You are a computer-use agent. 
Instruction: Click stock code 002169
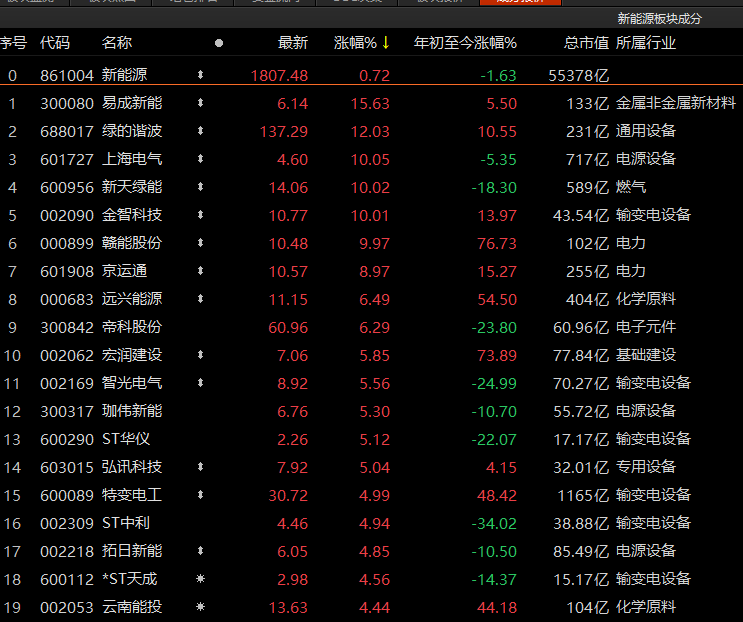coord(67,383)
